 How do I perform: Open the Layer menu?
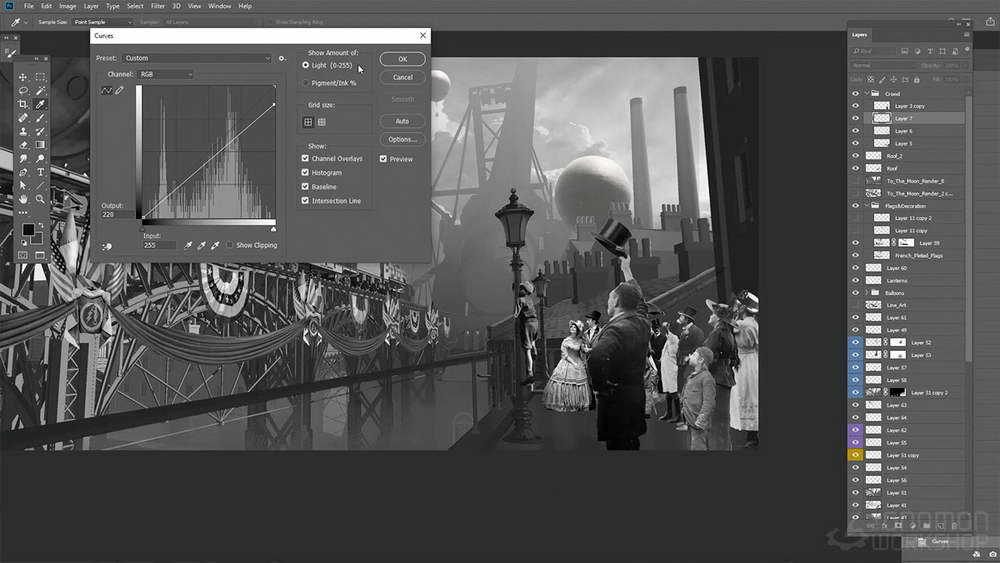[x=91, y=6]
